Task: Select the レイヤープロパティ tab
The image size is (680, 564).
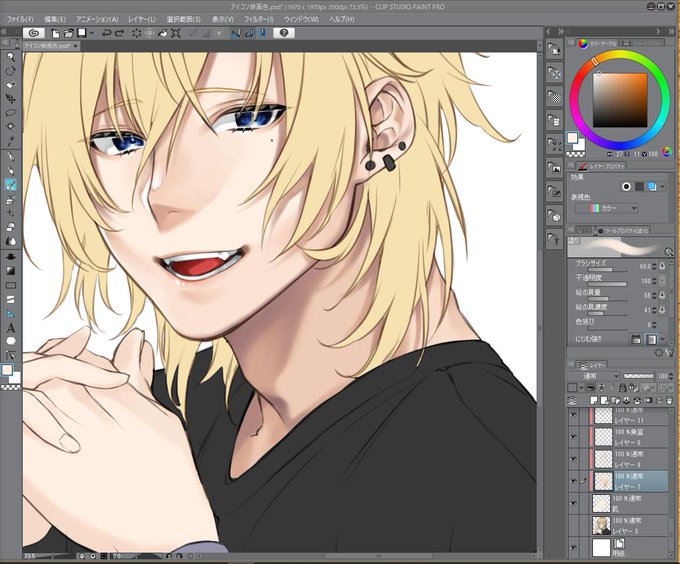Action: tap(601, 166)
